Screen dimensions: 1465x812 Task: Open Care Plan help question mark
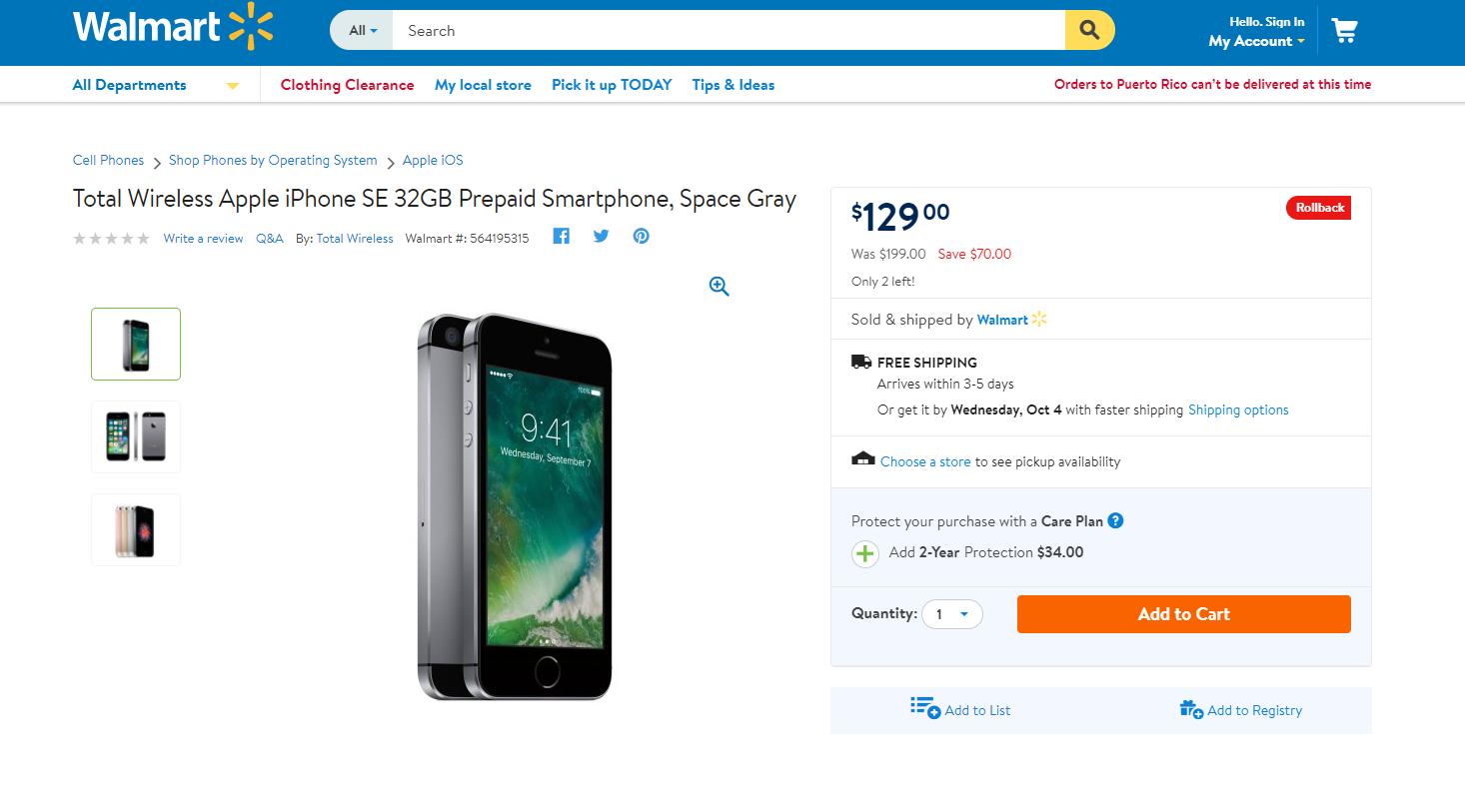(x=1116, y=520)
